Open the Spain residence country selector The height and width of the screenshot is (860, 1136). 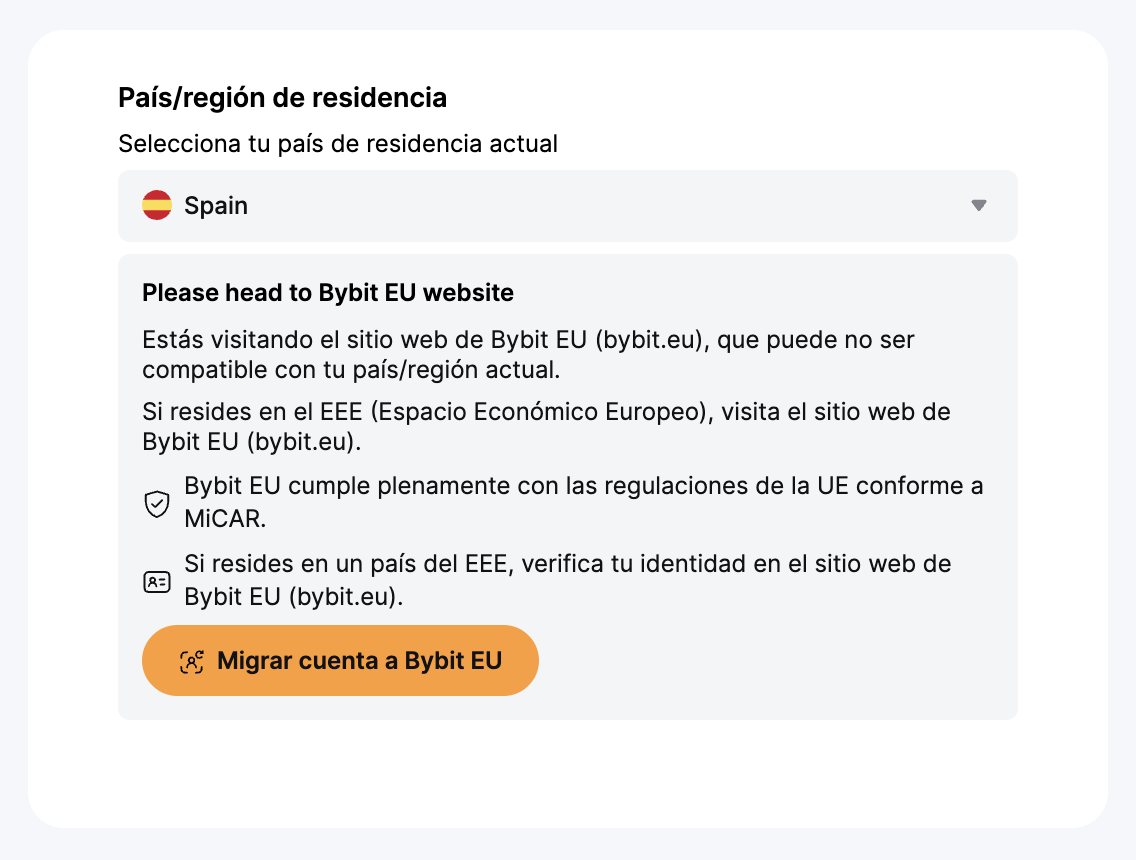(567, 206)
